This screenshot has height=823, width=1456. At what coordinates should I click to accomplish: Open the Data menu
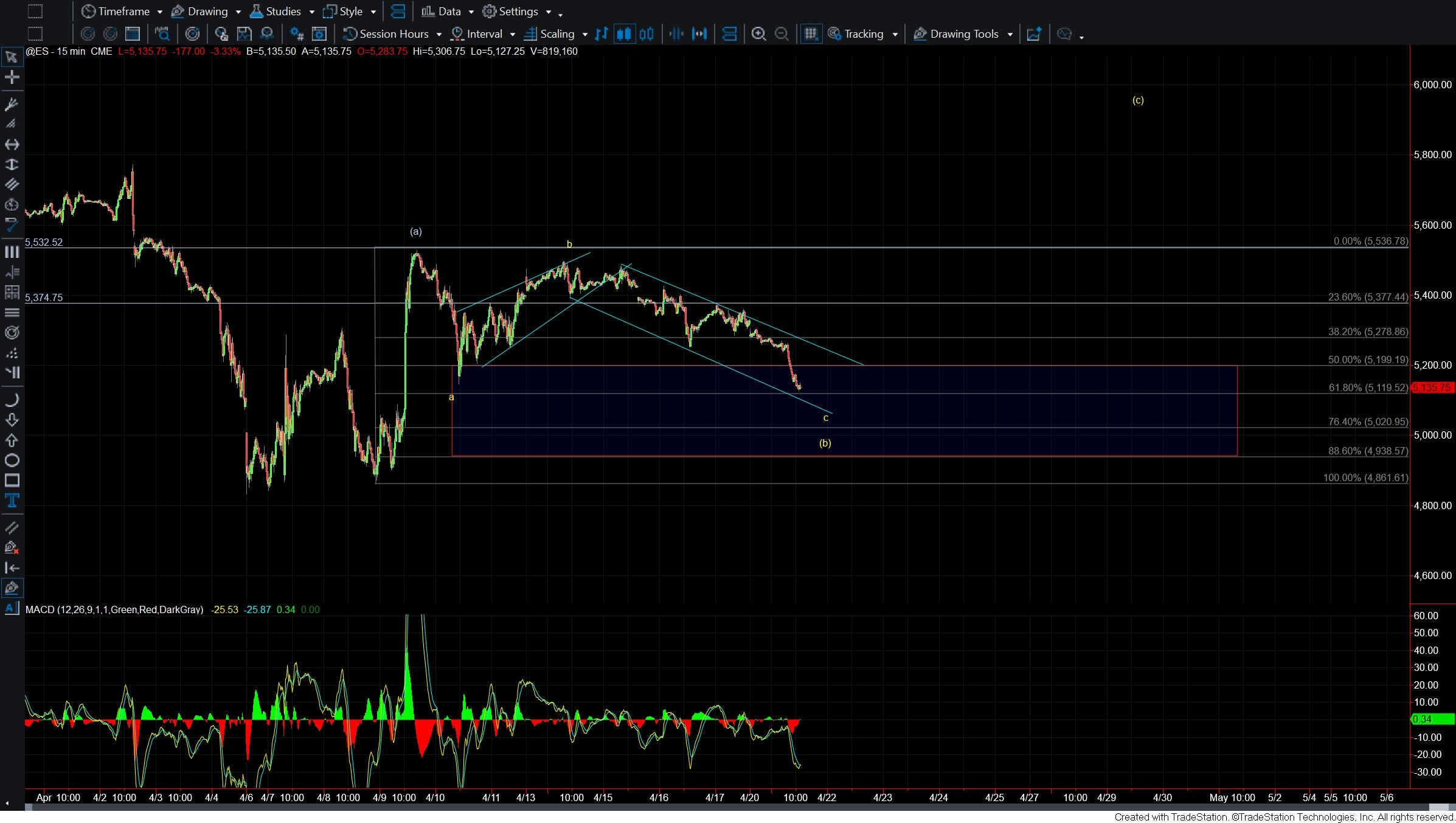[x=442, y=12]
